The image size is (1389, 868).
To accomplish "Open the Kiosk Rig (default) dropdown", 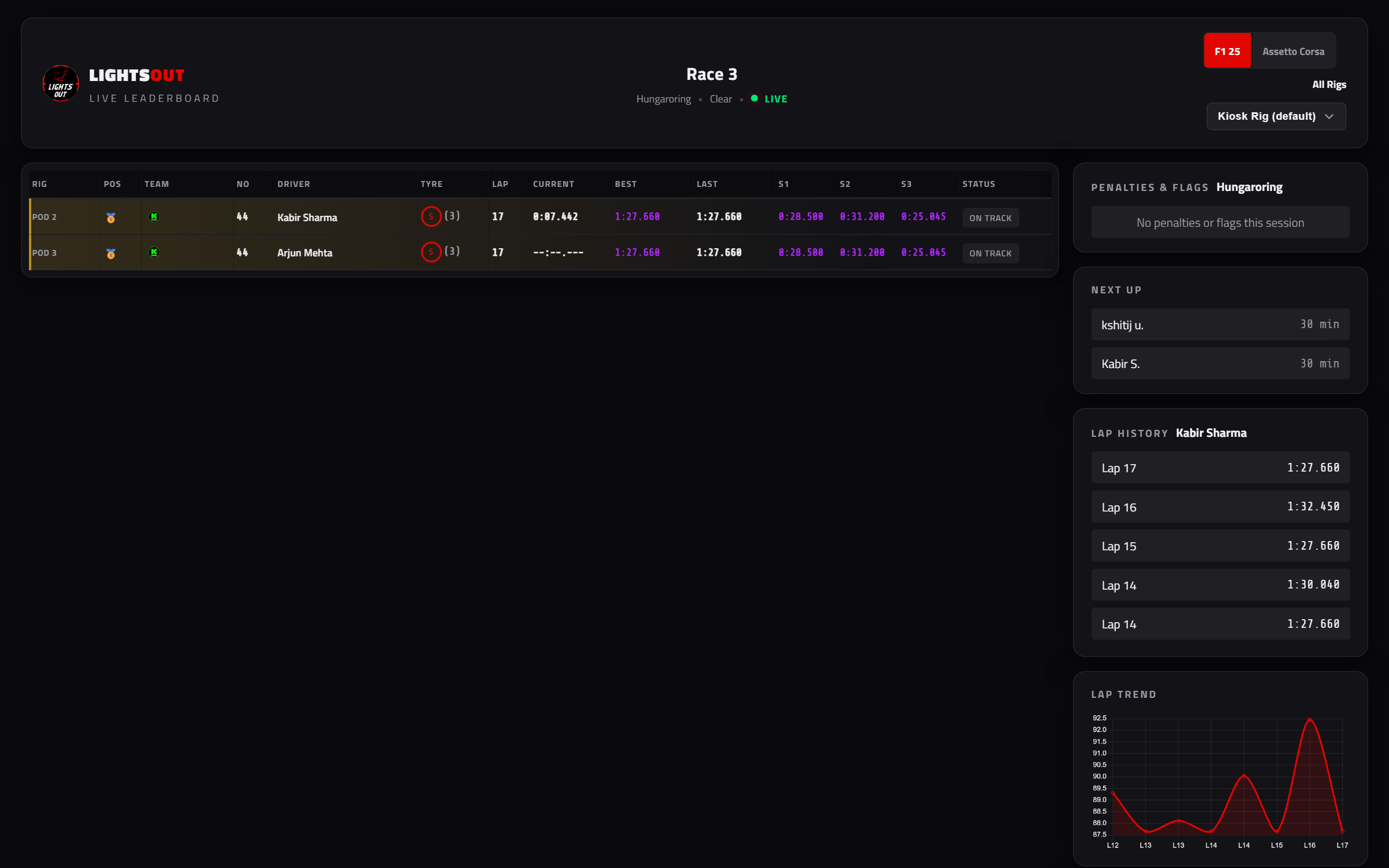I will coord(1276,116).
